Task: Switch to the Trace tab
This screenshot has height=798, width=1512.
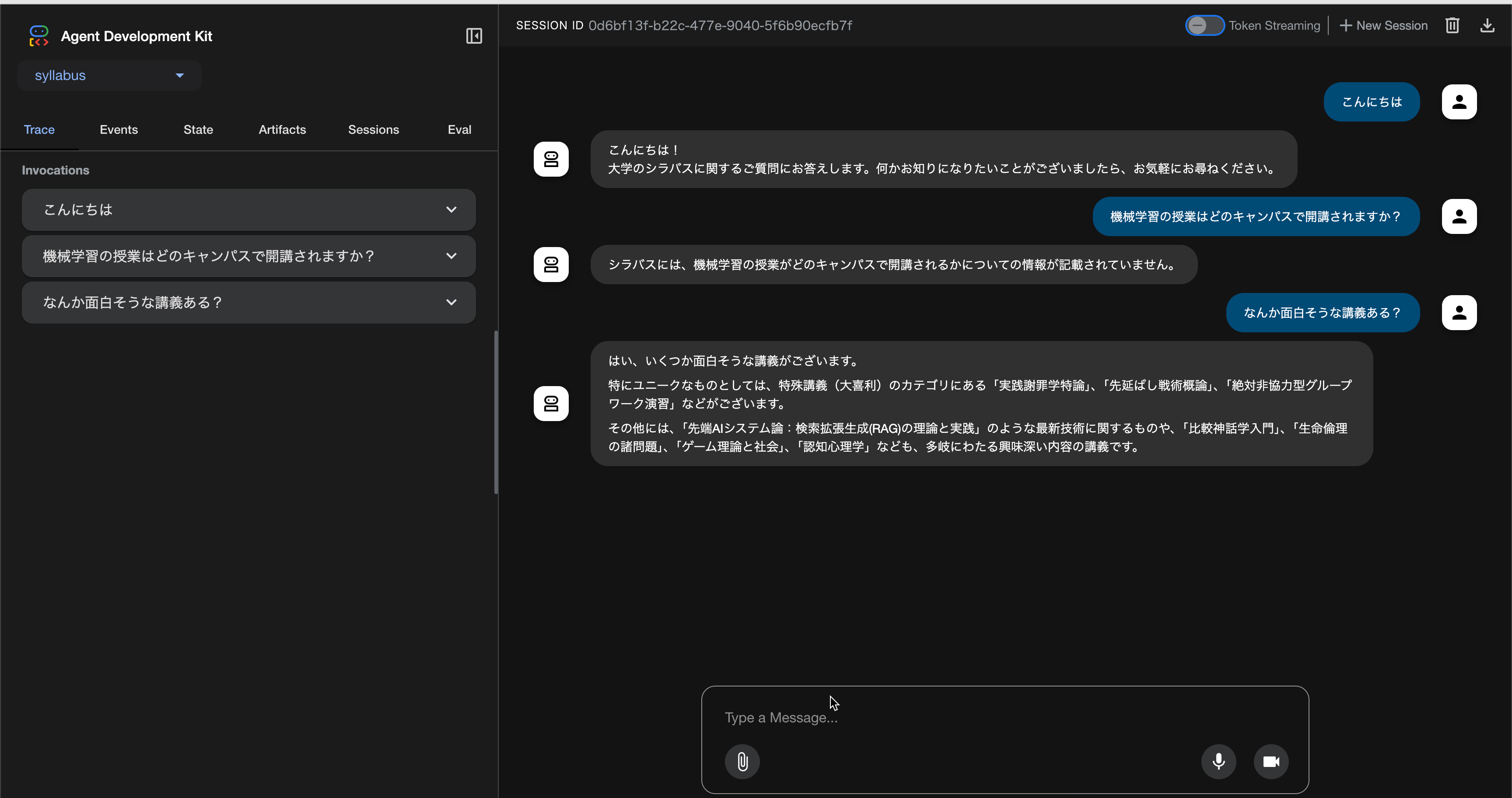Action: pyautogui.click(x=39, y=130)
